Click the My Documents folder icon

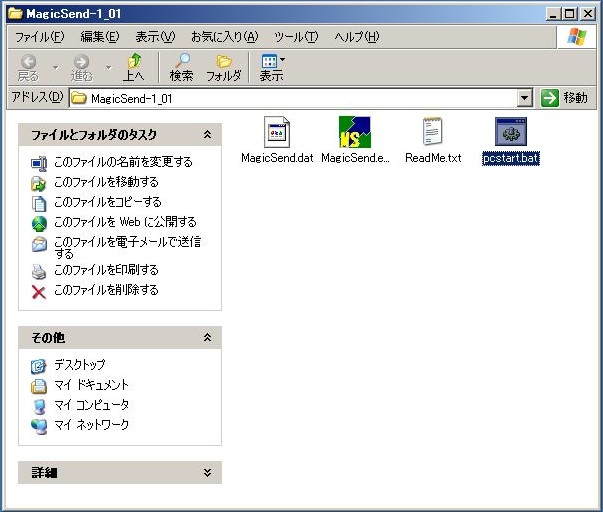coord(39,386)
